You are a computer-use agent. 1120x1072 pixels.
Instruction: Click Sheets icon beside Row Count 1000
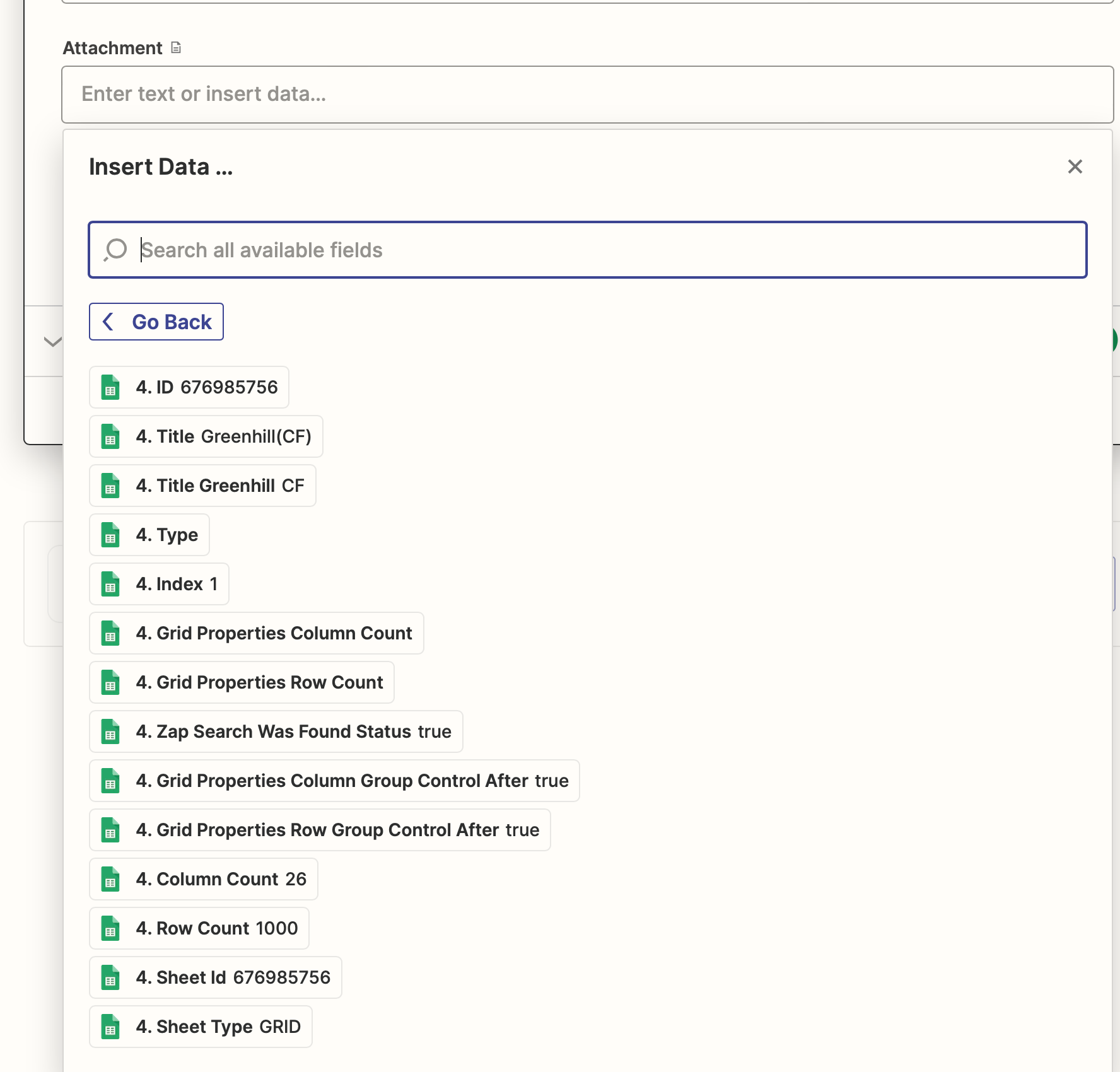tap(111, 928)
